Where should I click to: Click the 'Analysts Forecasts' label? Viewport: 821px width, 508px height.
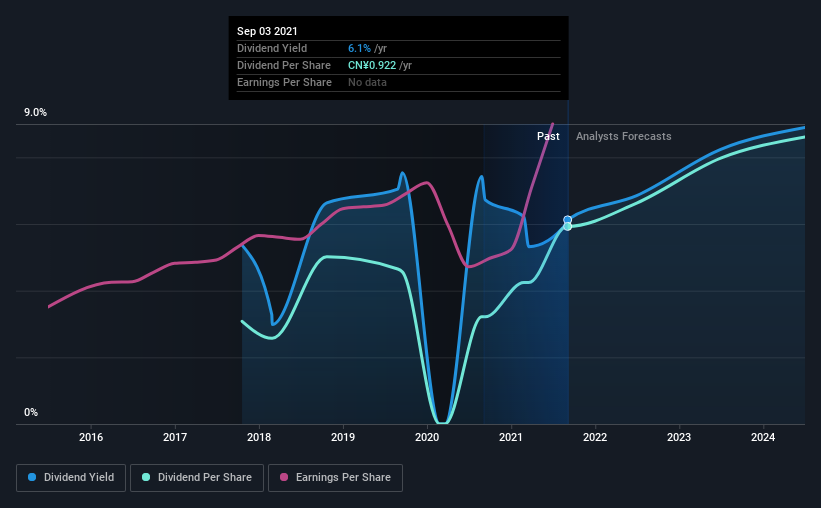click(624, 136)
